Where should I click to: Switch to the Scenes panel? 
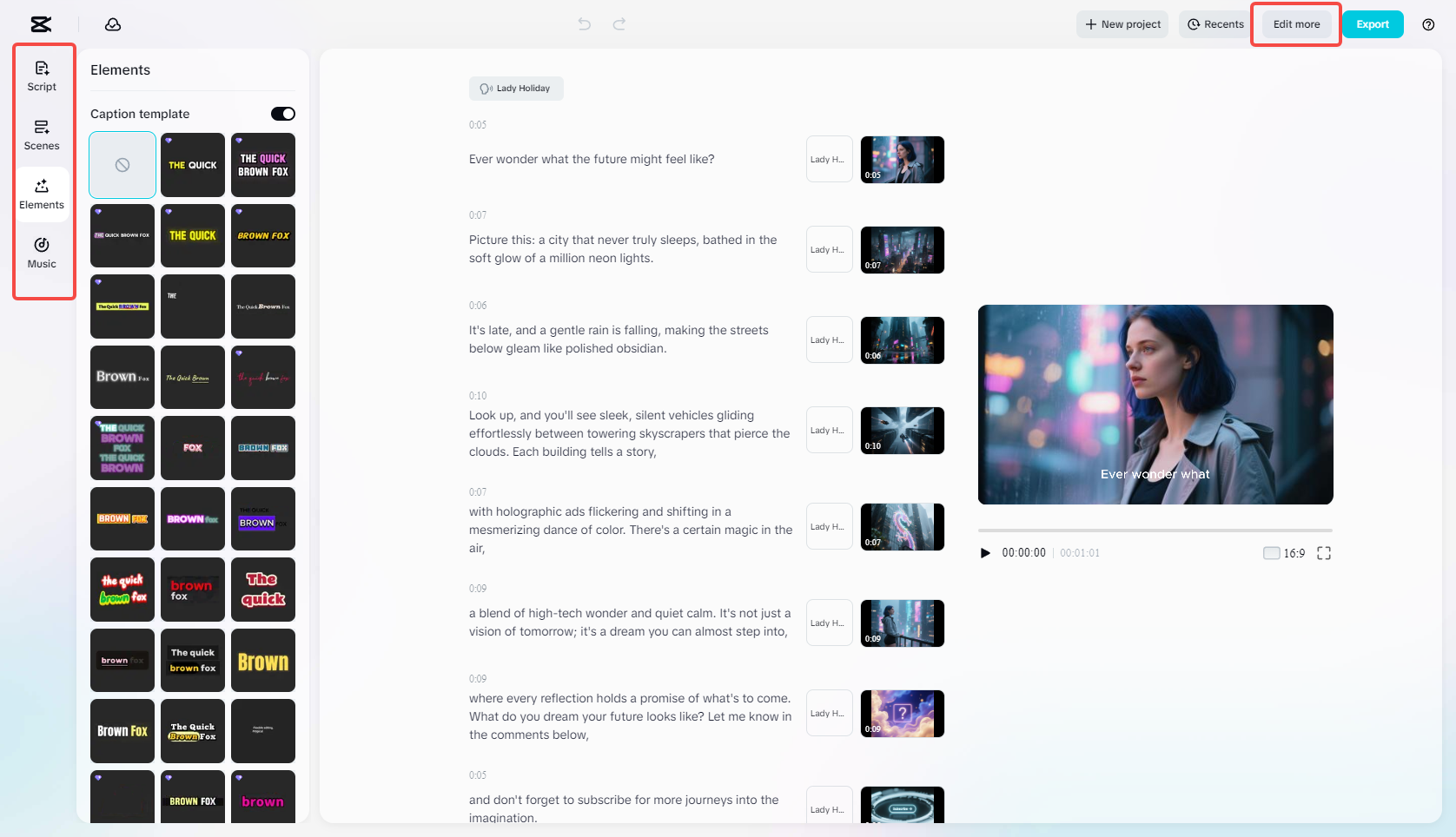42,135
